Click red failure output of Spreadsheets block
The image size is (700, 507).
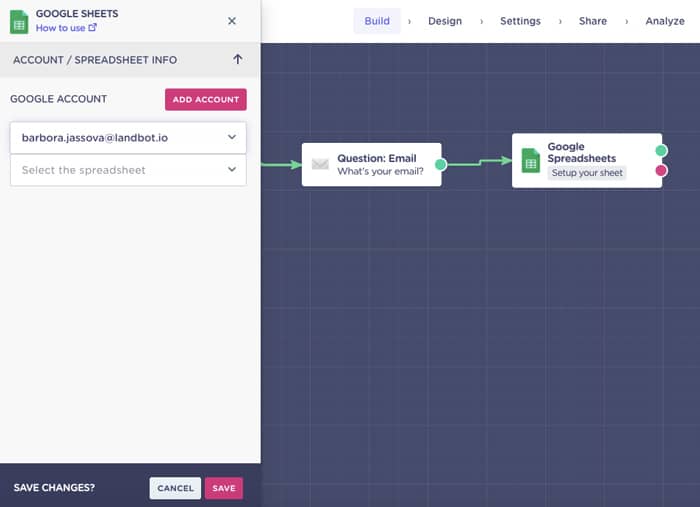point(661,170)
